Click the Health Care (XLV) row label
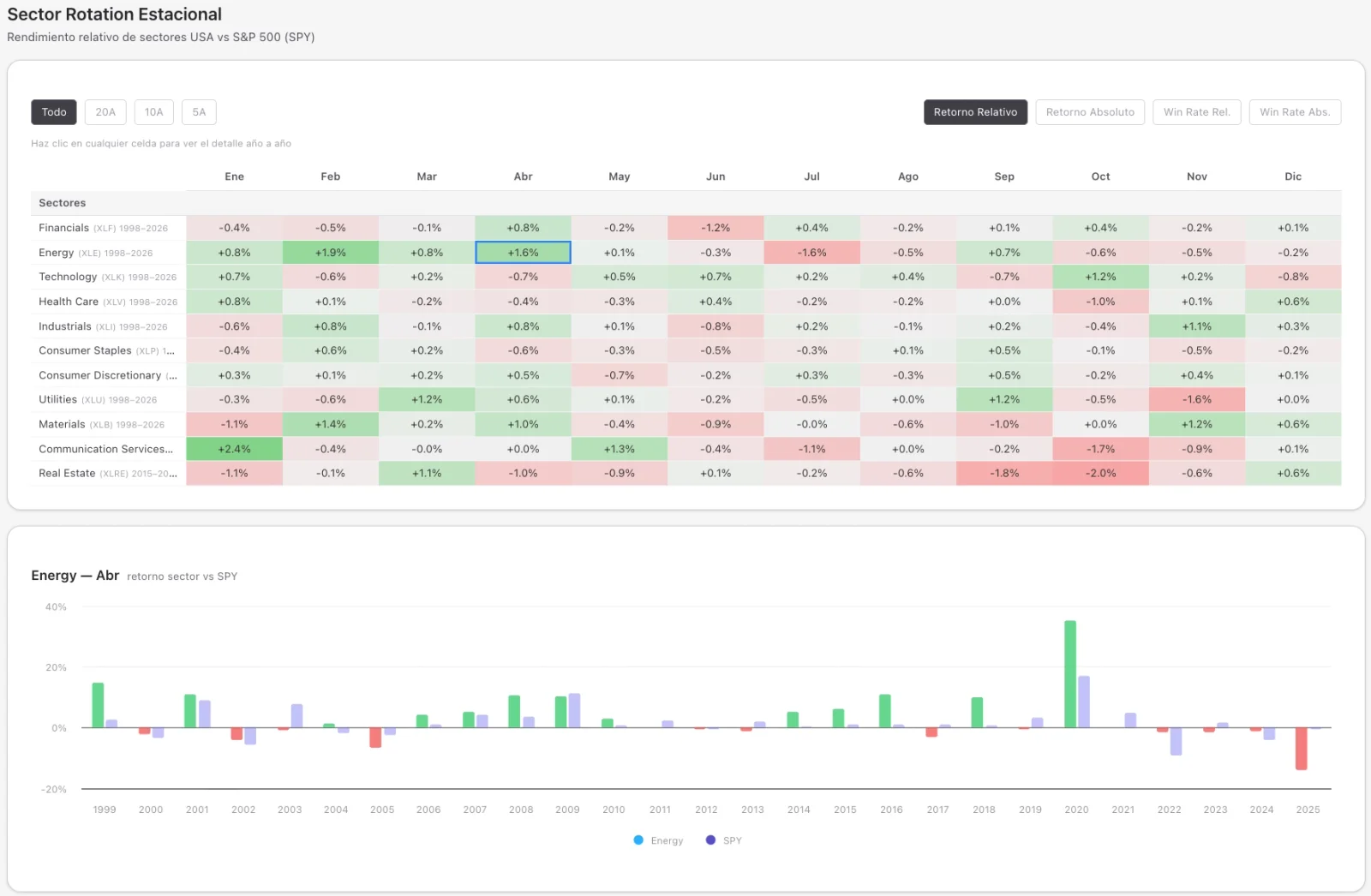Image resolution: width=1371 pixels, height=896 pixels. click(x=108, y=302)
